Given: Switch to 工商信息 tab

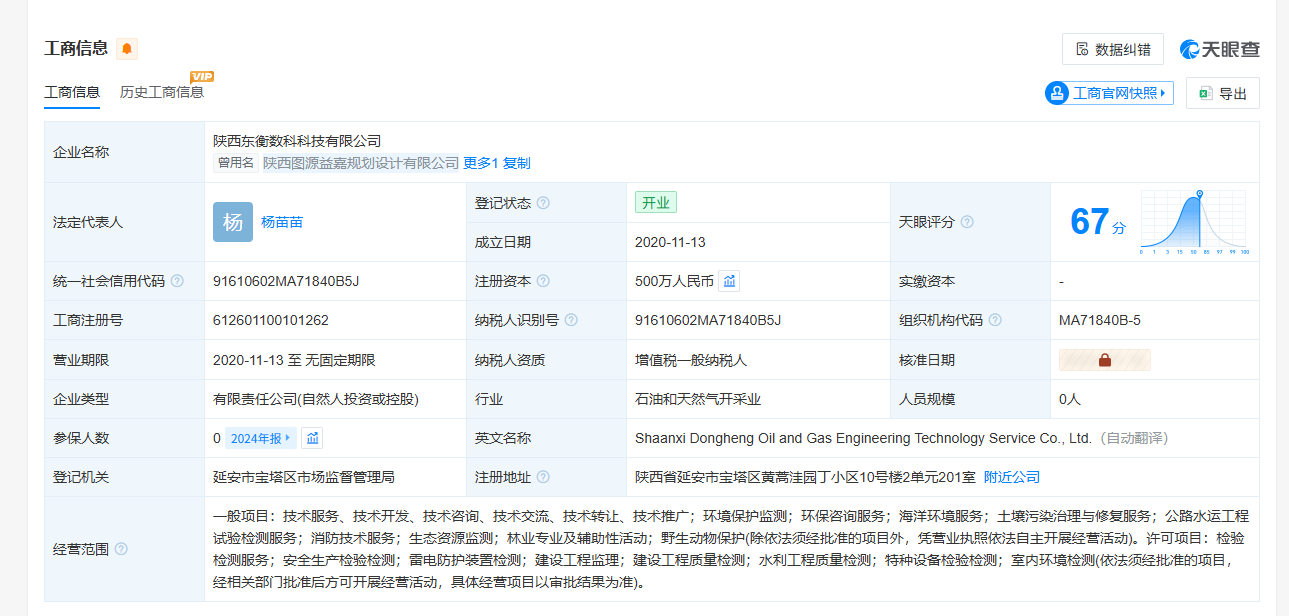Looking at the screenshot, I should 72,92.
